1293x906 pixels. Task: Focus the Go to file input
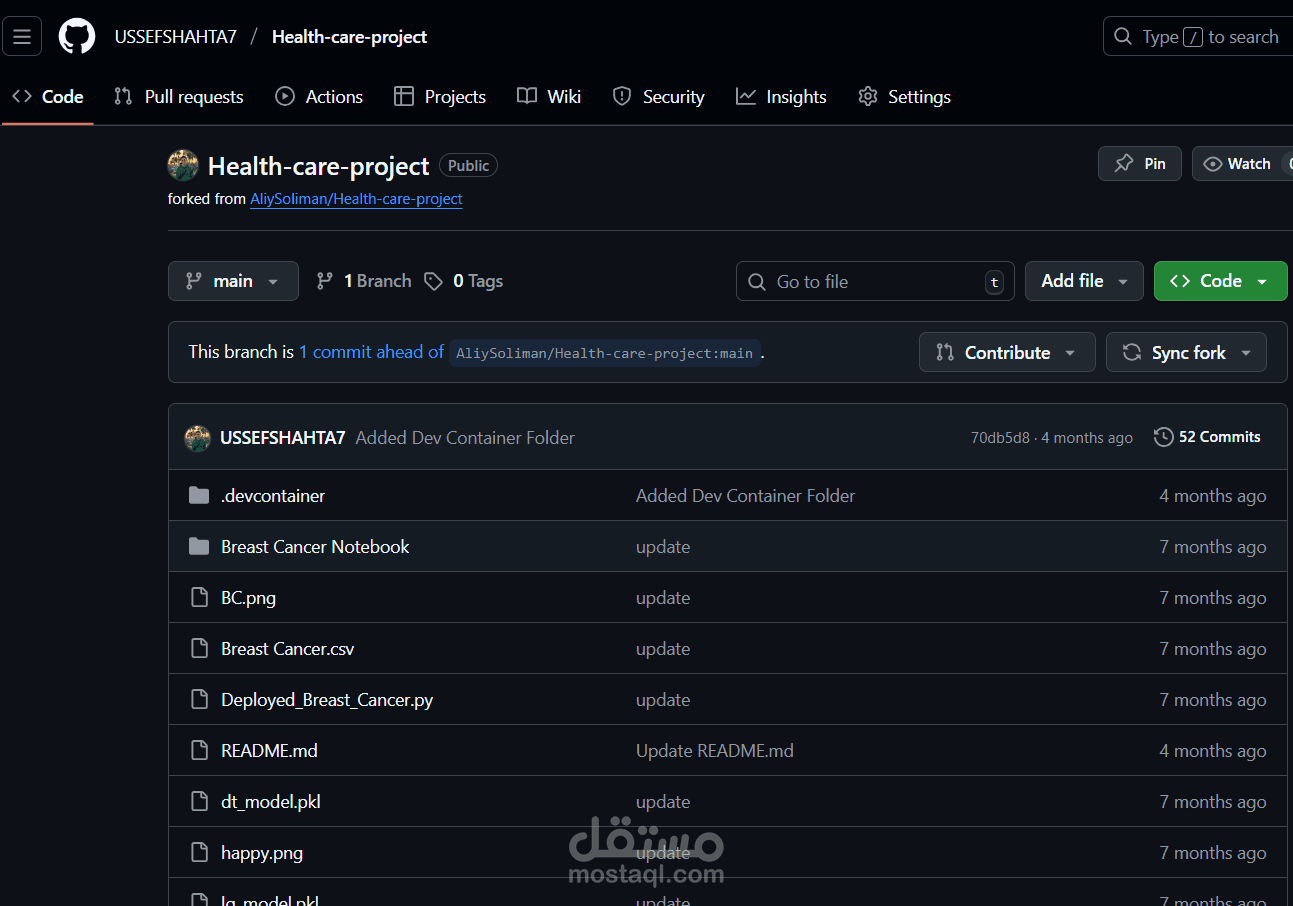tap(875, 281)
